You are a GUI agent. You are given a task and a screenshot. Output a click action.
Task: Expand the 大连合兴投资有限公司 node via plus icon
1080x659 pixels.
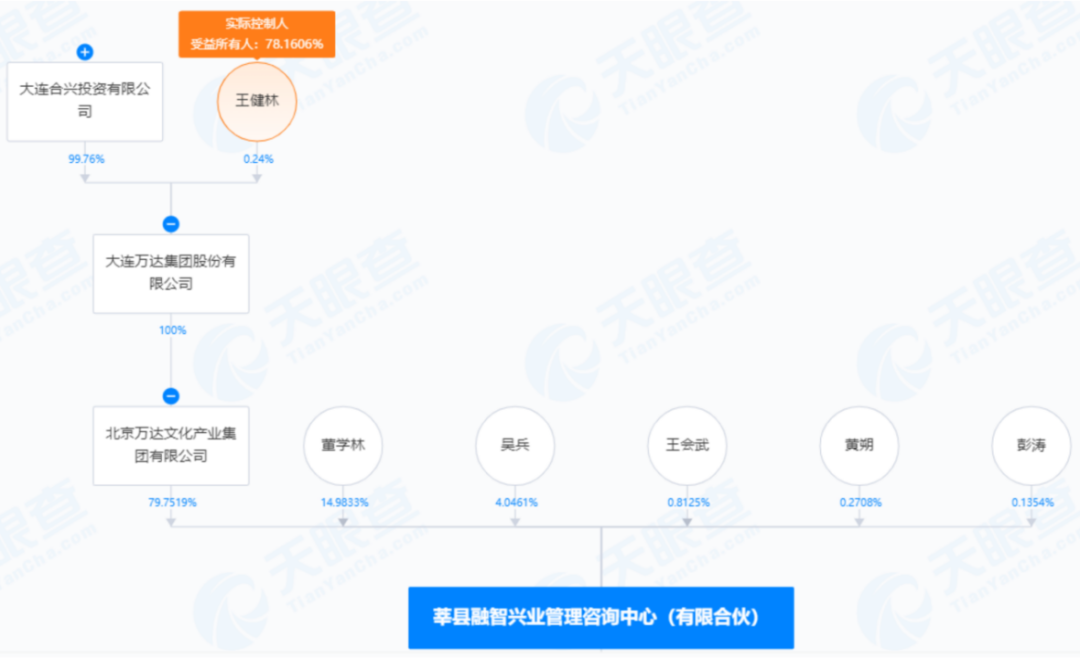pyautogui.click(x=84, y=52)
